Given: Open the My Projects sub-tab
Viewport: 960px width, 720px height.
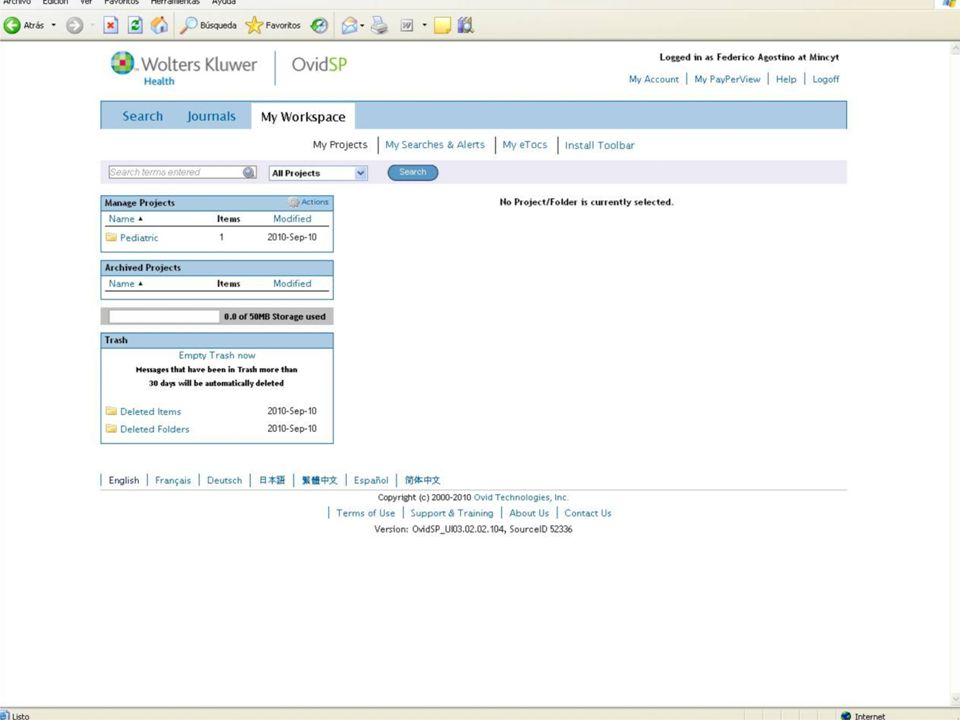Looking at the screenshot, I should click(340, 144).
